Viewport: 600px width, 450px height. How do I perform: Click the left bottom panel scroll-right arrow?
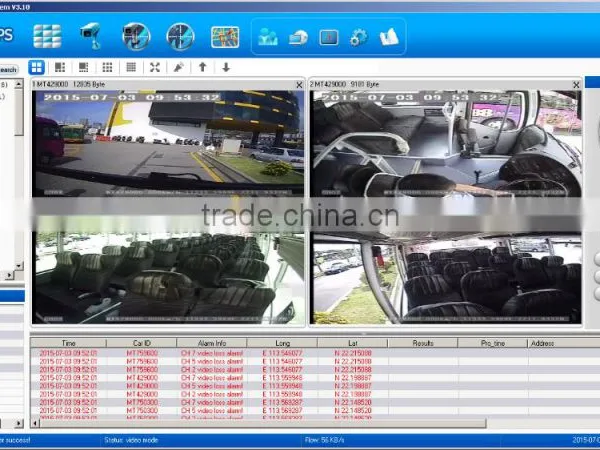[x=19, y=423]
